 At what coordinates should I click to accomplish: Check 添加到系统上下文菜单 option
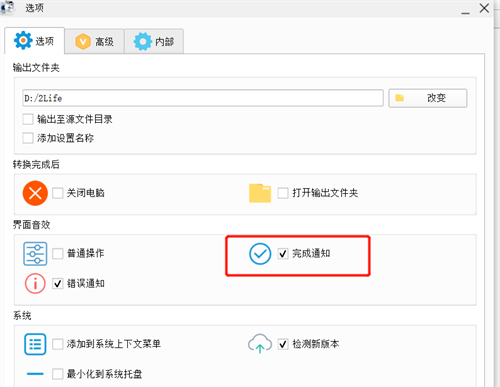tap(58, 344)
